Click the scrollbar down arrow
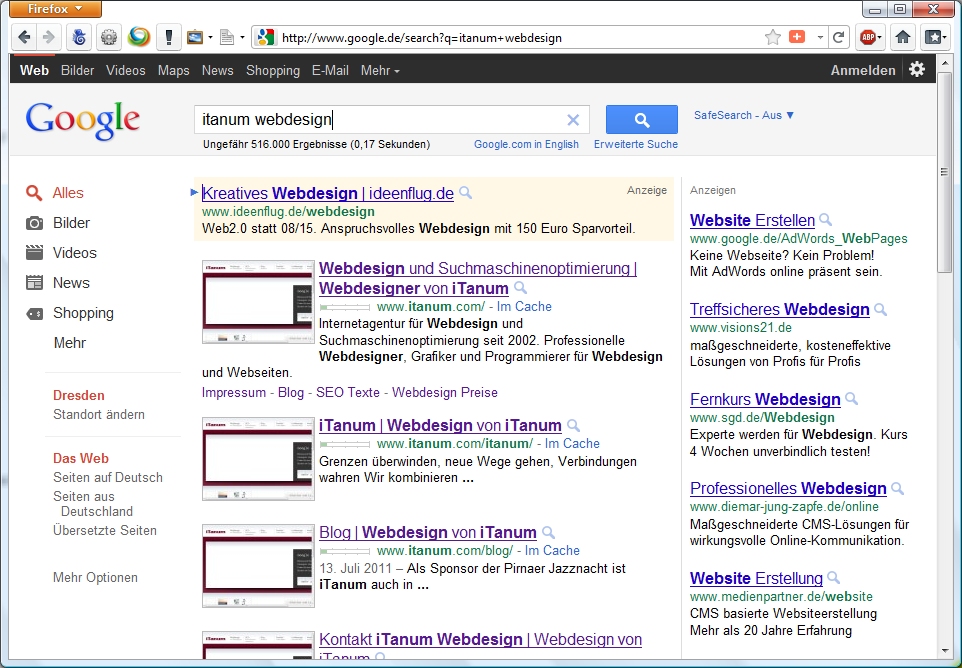This screenshot has width=962, height=668. tap(944, 651)
